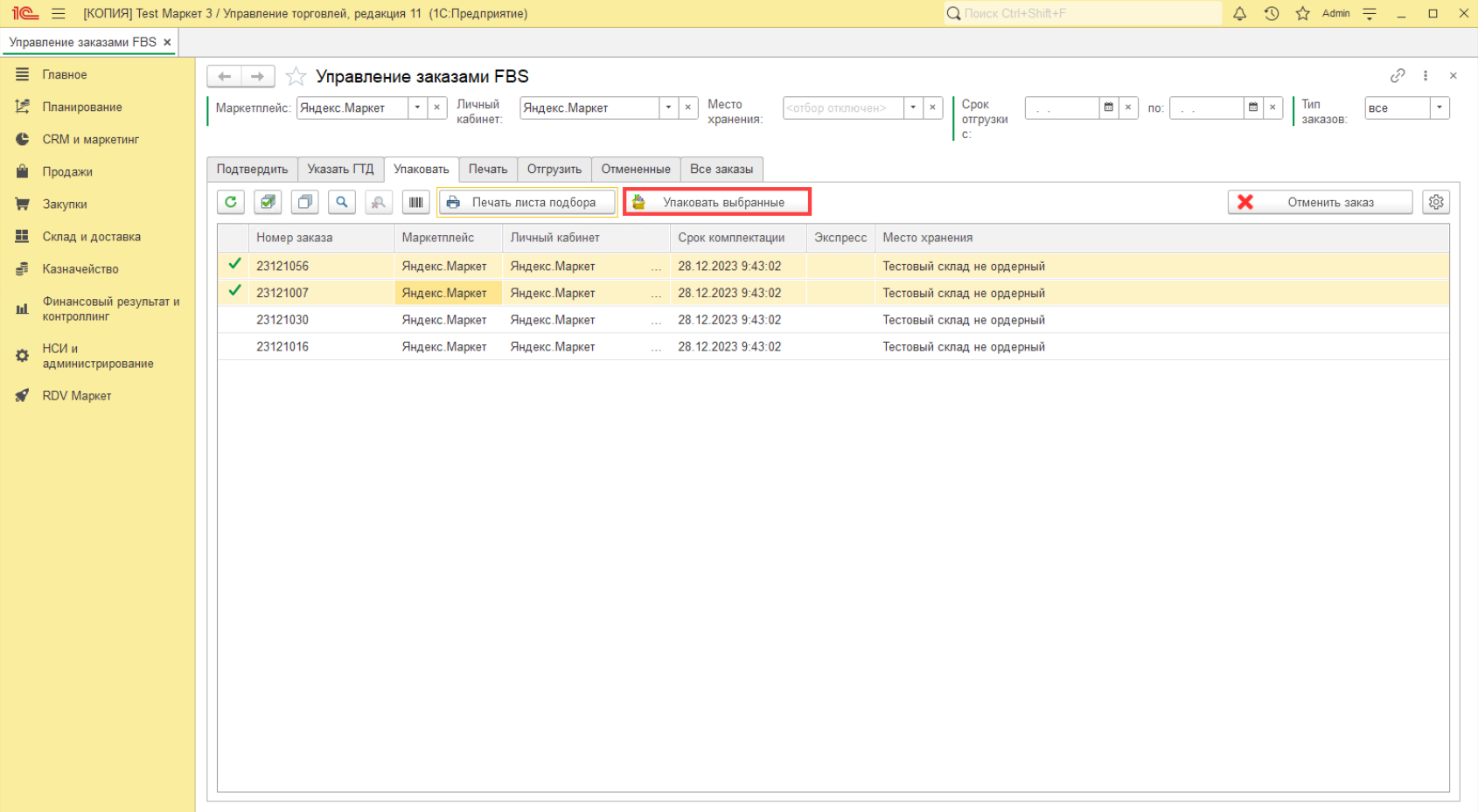Uncheck order 23121056 checkmark
The height and width of the screenshot is (812, 1478).
point(234,264)
